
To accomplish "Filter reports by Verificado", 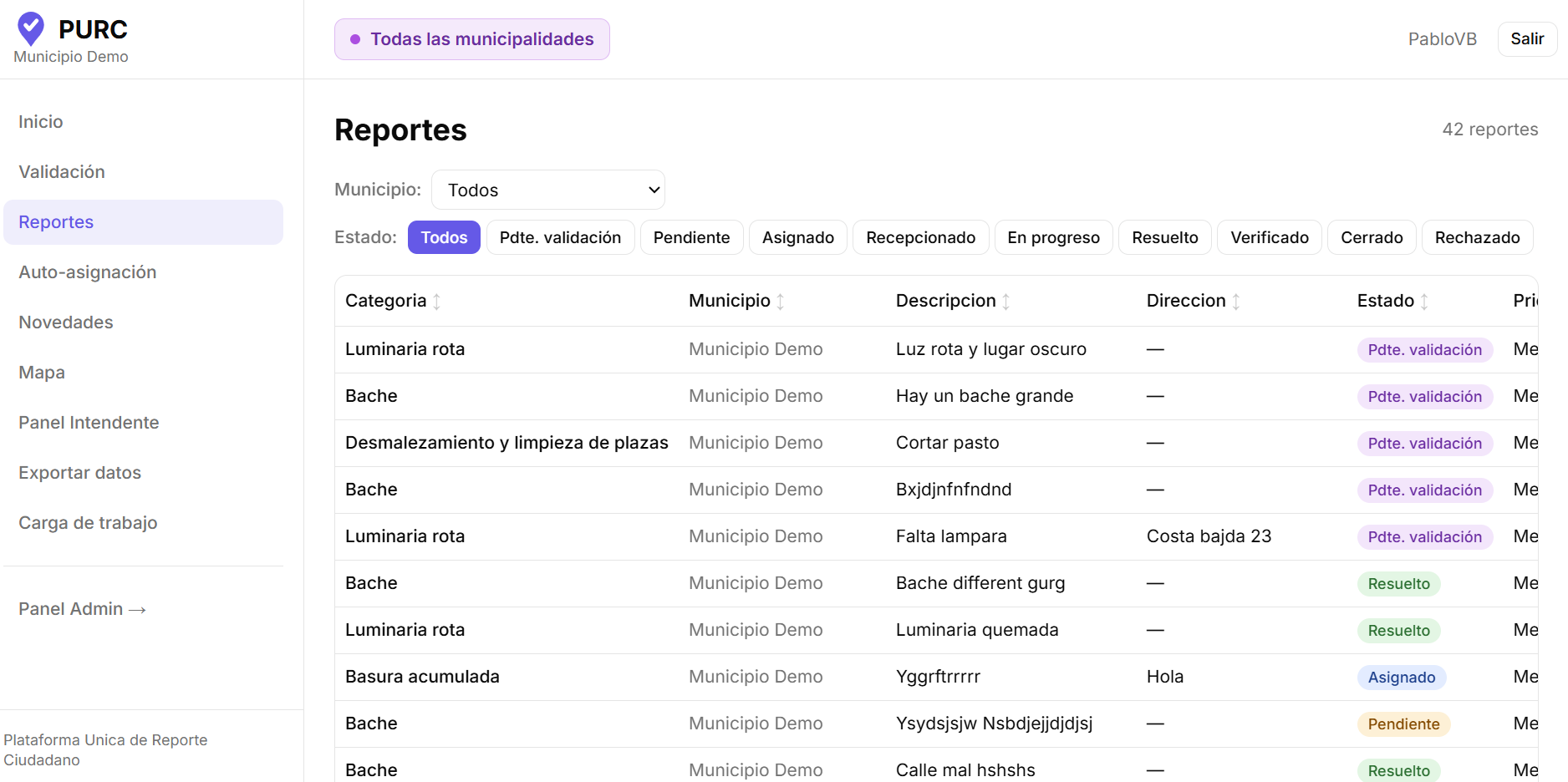I will click(1270, 237).
